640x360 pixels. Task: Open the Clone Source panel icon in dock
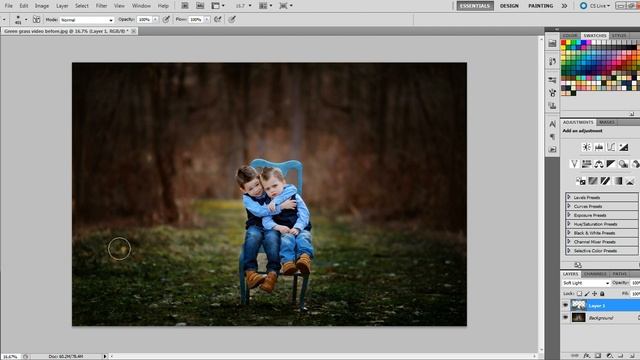coord(552,105)
